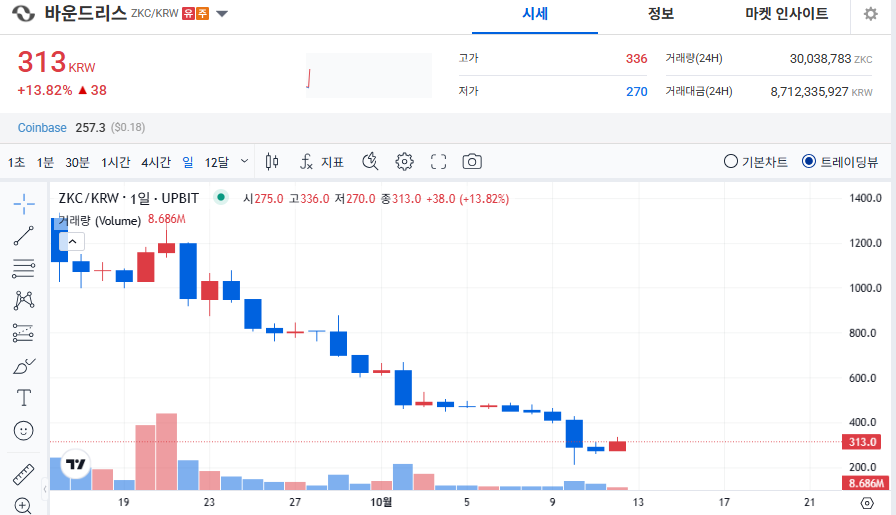This screenshot has width=896, height=515.
Task: Select the crosshair cursor tool
Action: [x=23, y=203]
